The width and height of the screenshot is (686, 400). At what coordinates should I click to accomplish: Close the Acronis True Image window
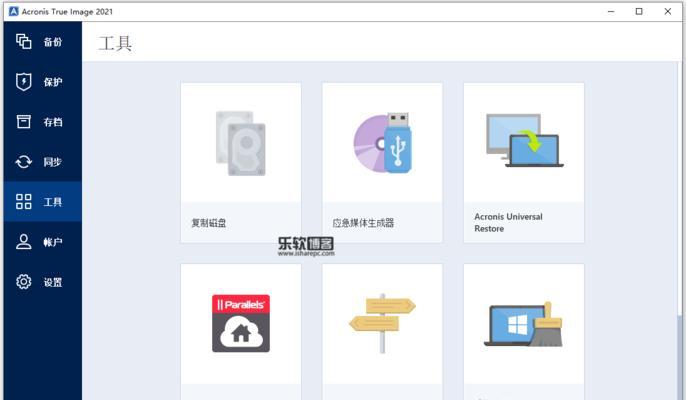pyautogui.click(x=668, y=11)
